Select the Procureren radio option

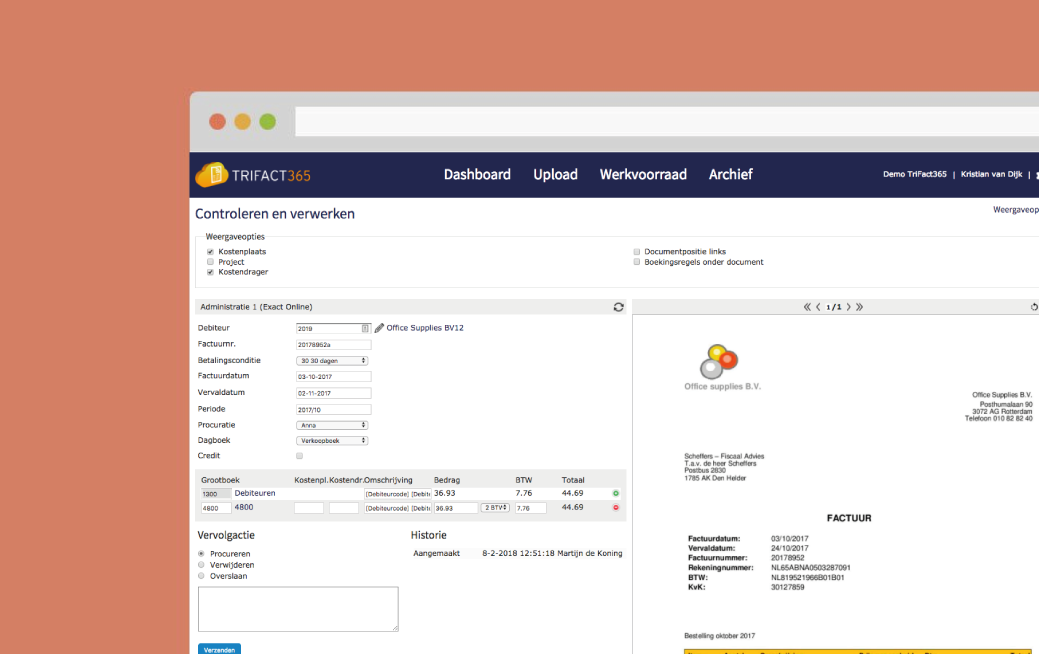click(201, 553)
